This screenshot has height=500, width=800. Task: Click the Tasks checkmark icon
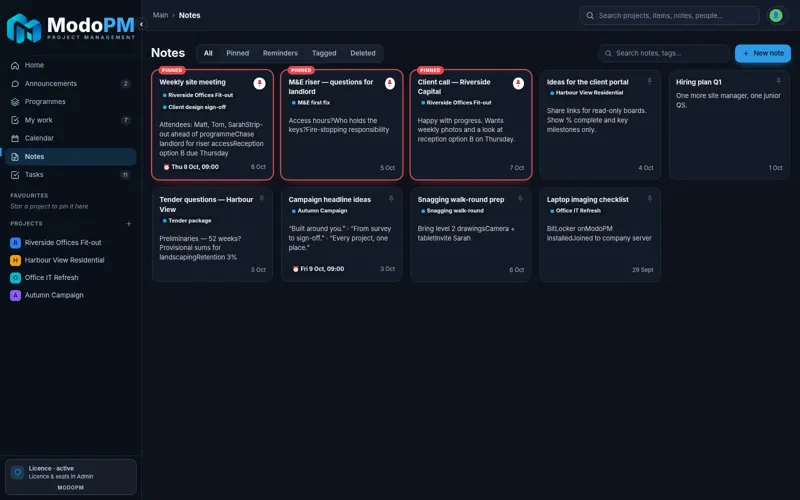[15, 175]
